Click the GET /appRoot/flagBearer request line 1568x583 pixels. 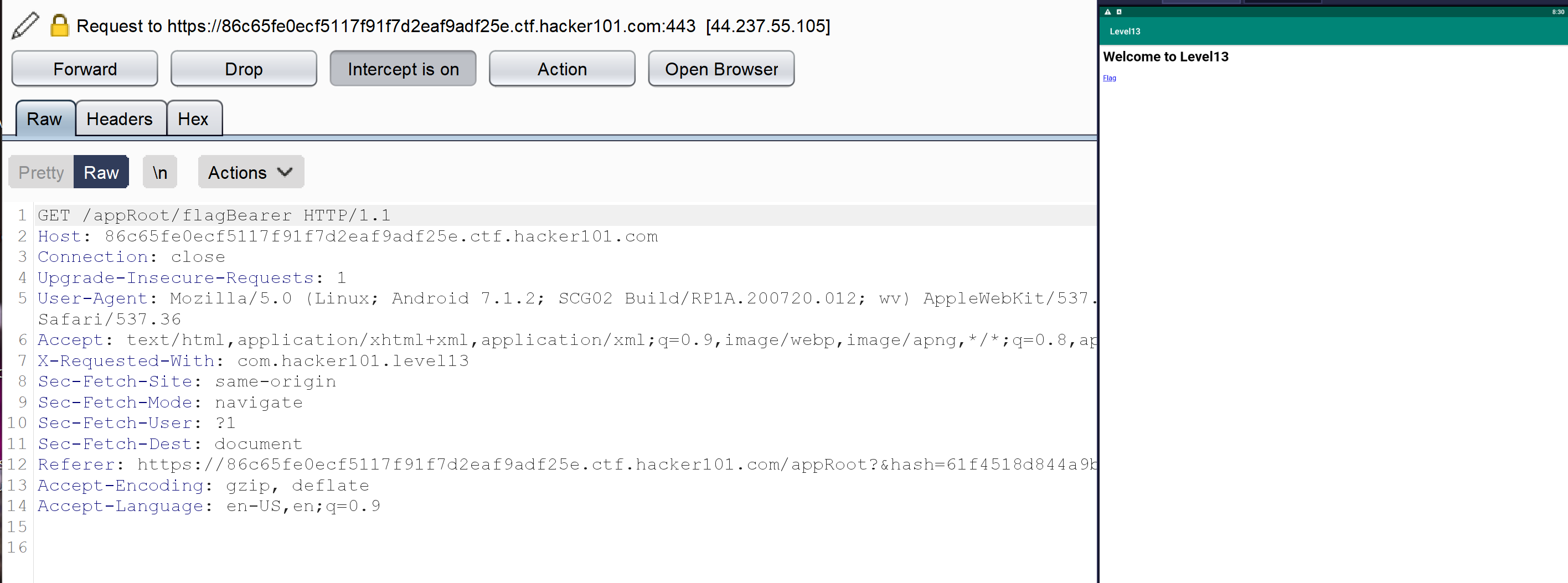click(x=214, y=215)
